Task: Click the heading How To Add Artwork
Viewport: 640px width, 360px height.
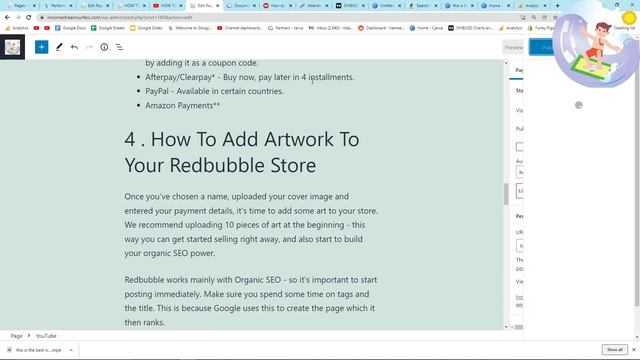Action: [242, 152]
